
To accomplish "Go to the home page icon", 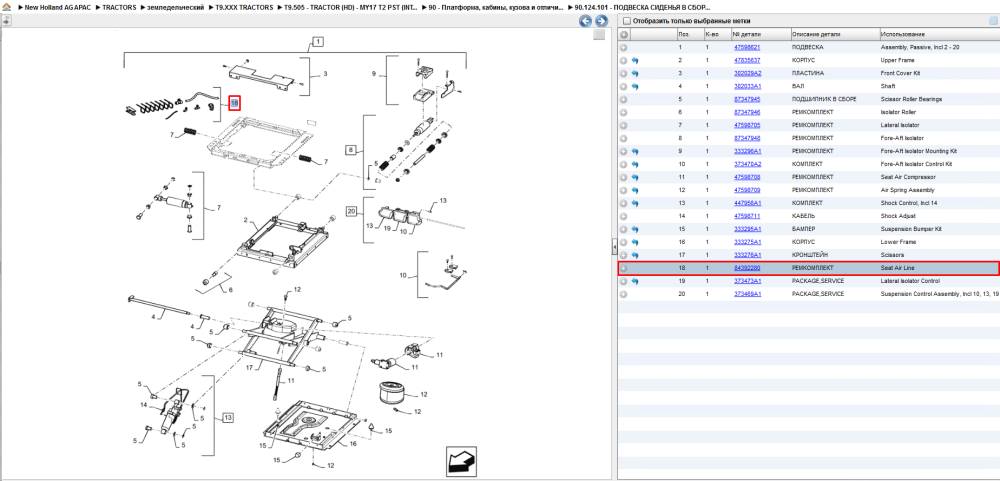I will (6, 8).
